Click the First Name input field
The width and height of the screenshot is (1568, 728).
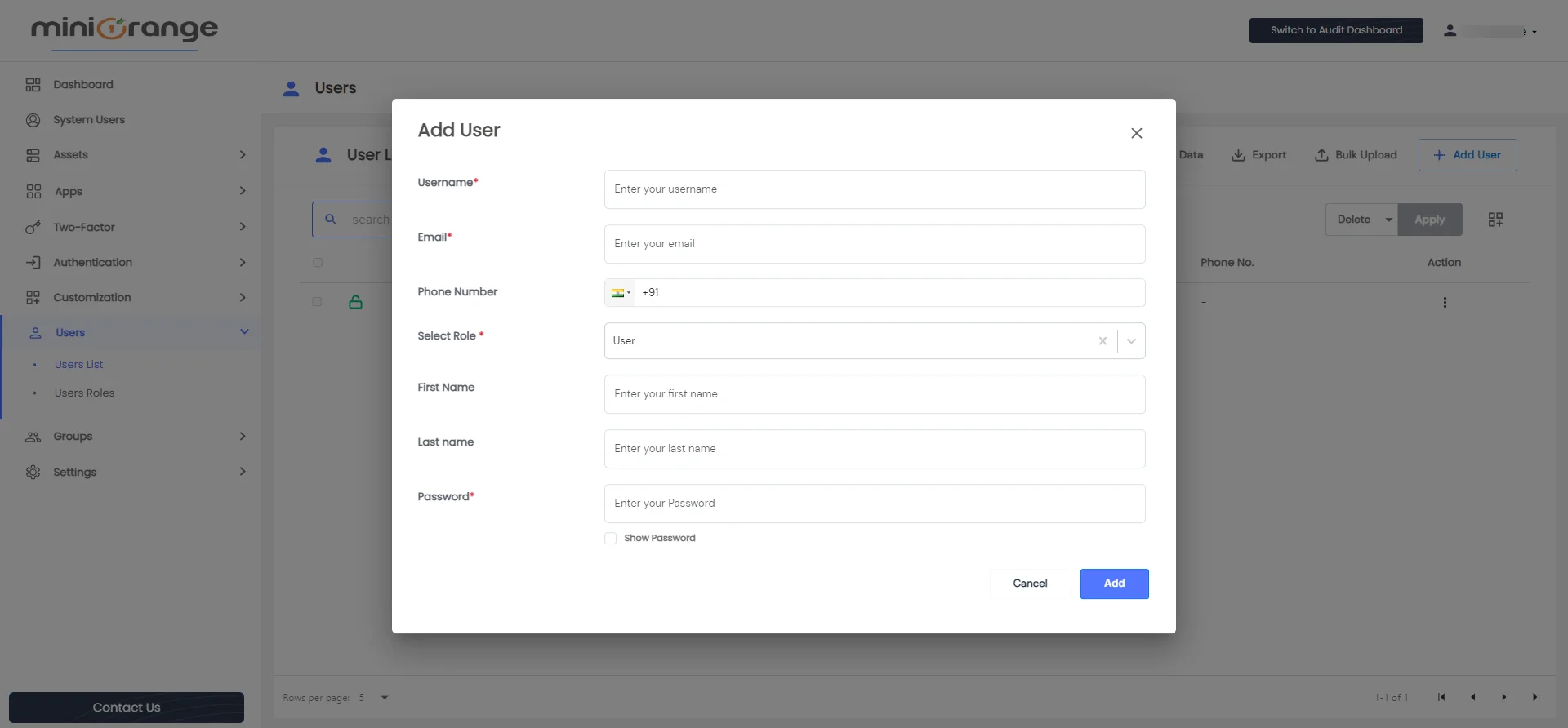875,394
